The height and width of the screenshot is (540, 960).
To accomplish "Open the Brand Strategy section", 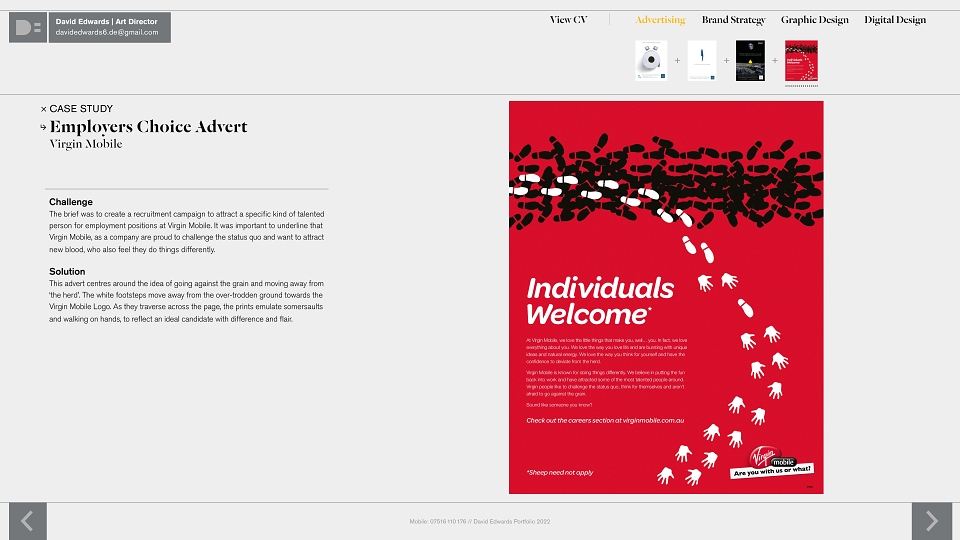I will click(x=733, y=20).
